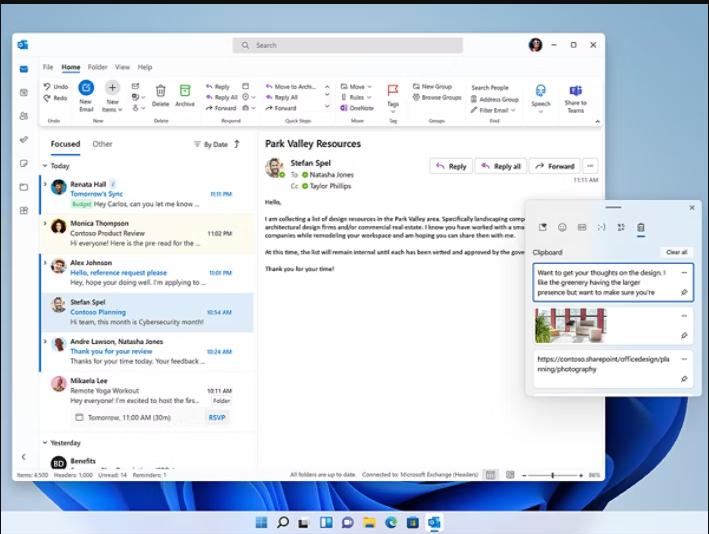
Task: Select the Focused inbox tab
Action: (x=65, y=144)
